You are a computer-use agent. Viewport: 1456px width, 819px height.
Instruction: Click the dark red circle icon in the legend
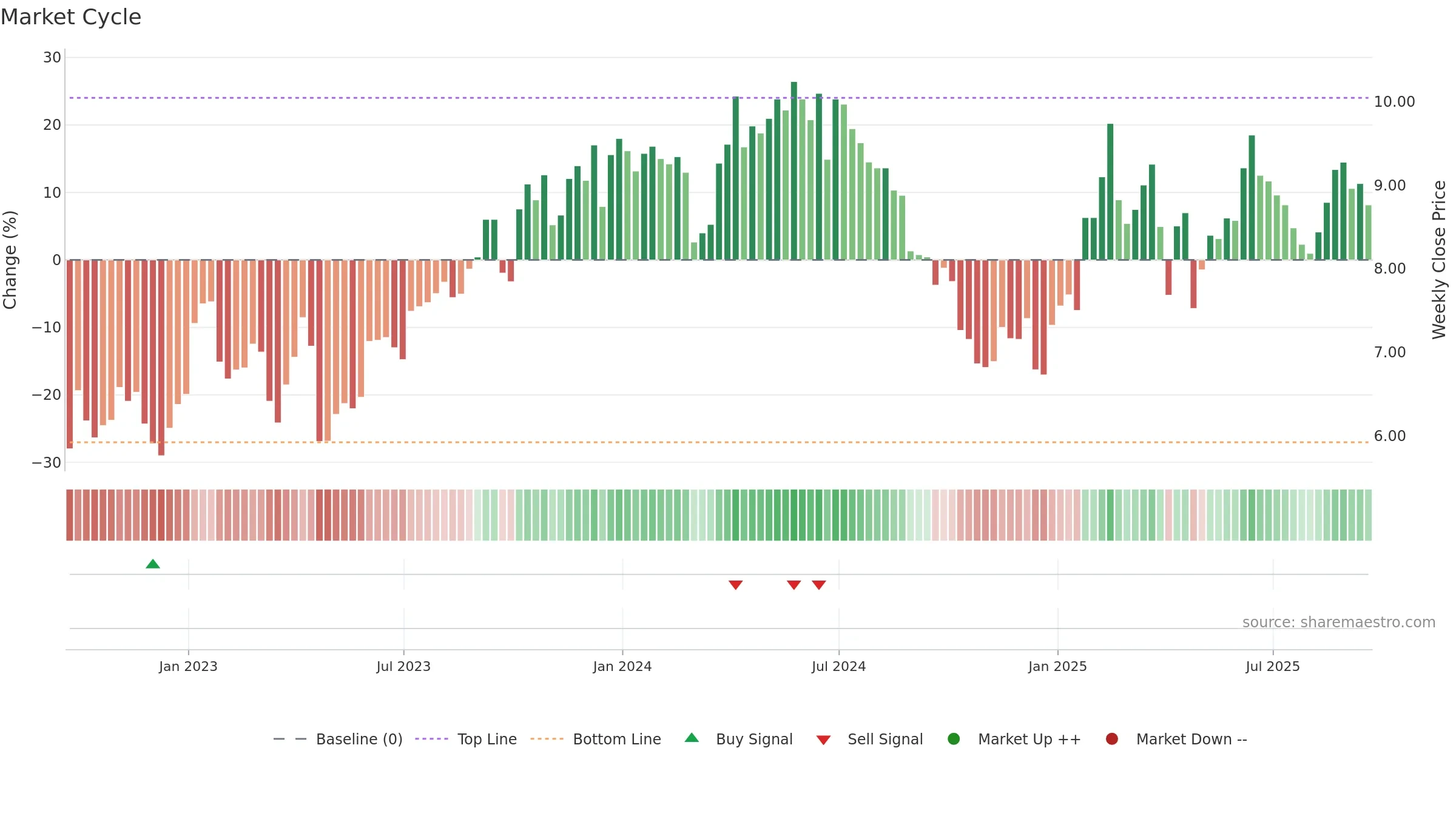point(1112,739)
